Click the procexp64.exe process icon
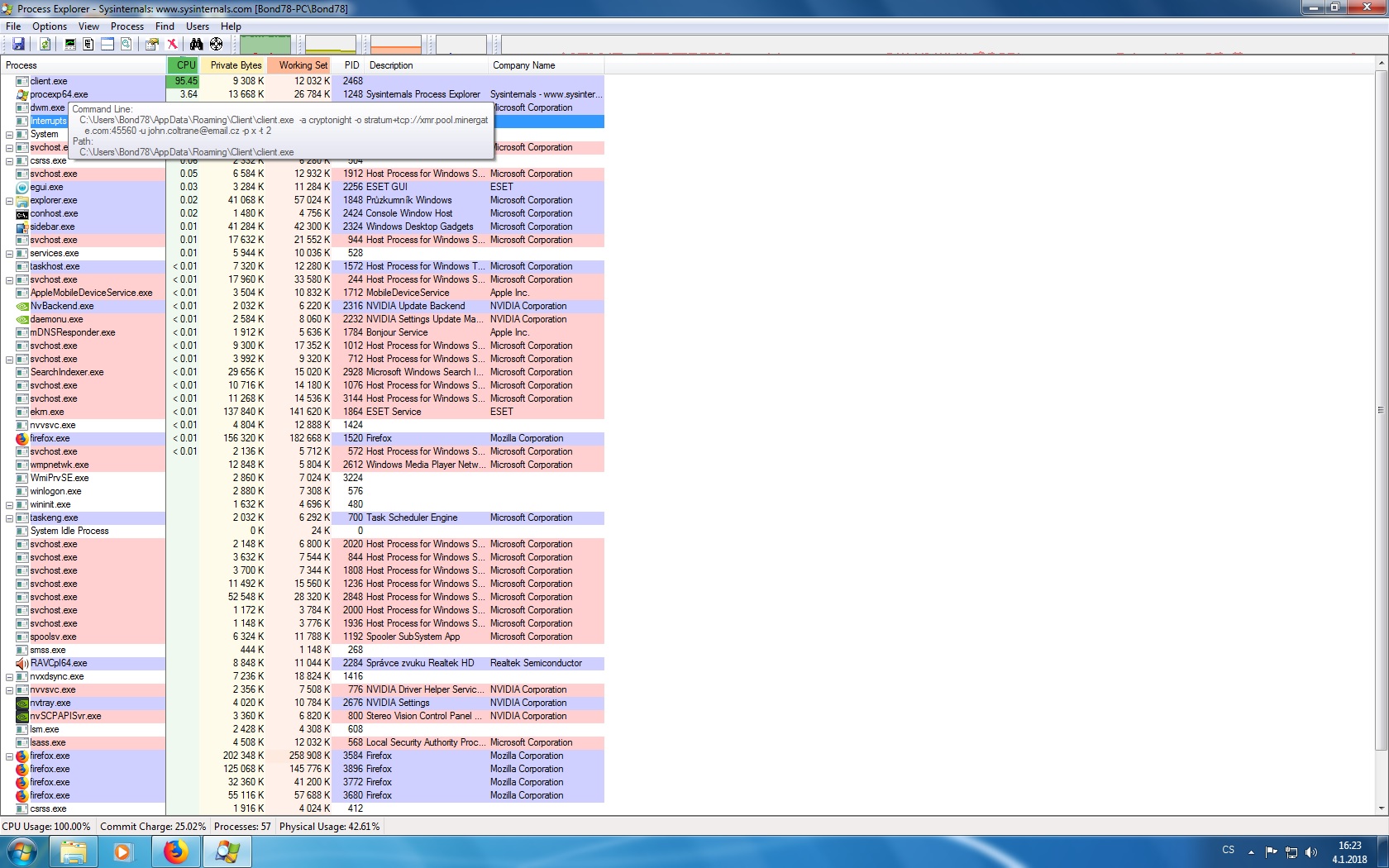 coord(22,94)
